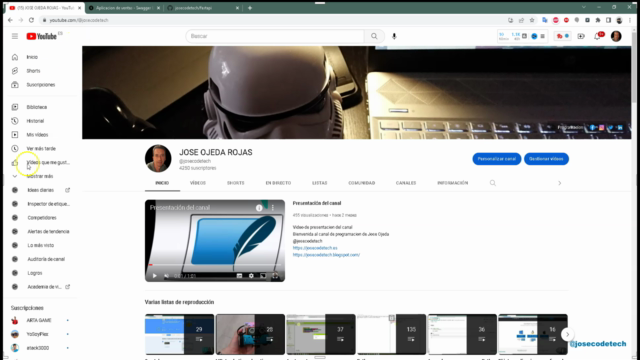The image size is (640, 360).
Task: Open ARTA GAME subscription channel
Action: 40,320
